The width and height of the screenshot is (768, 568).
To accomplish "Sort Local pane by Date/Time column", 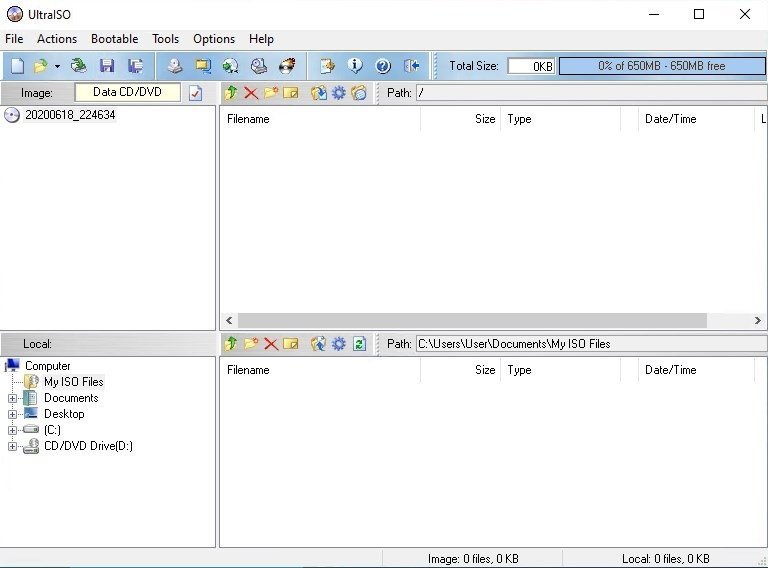I will pyautogui.click(x=696, y=370).
